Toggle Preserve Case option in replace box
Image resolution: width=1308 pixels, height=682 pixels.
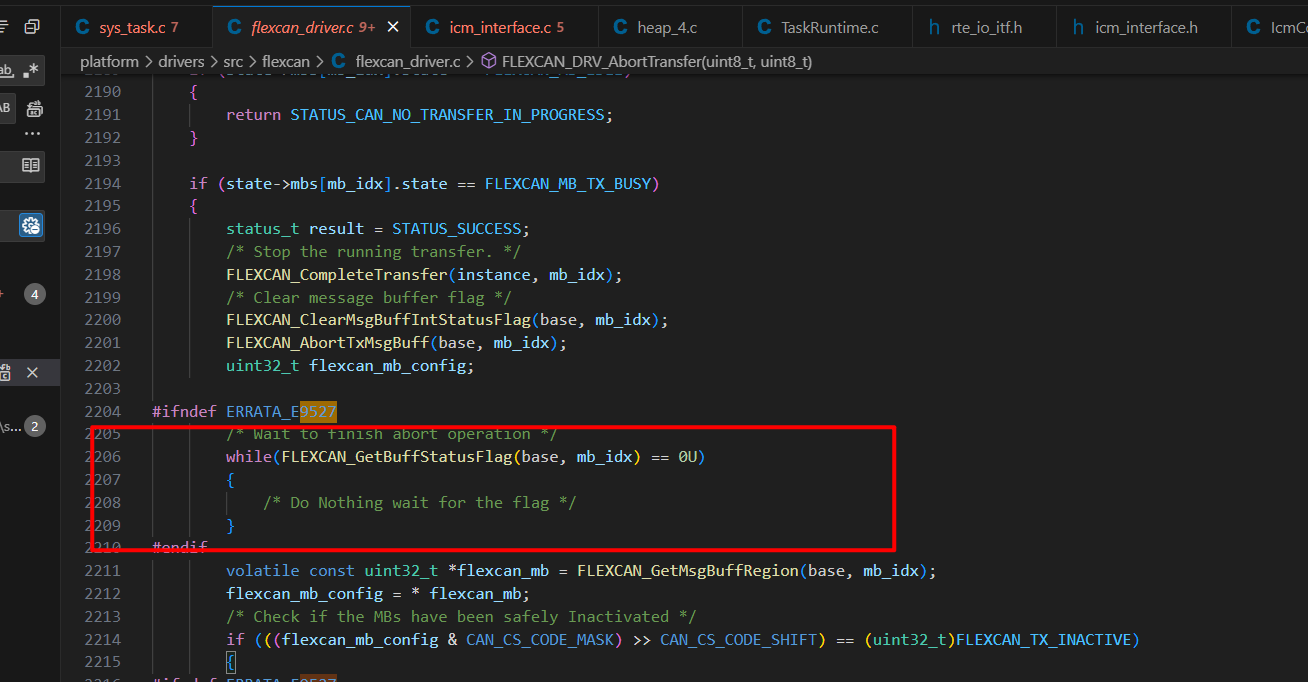coord(5,107)
